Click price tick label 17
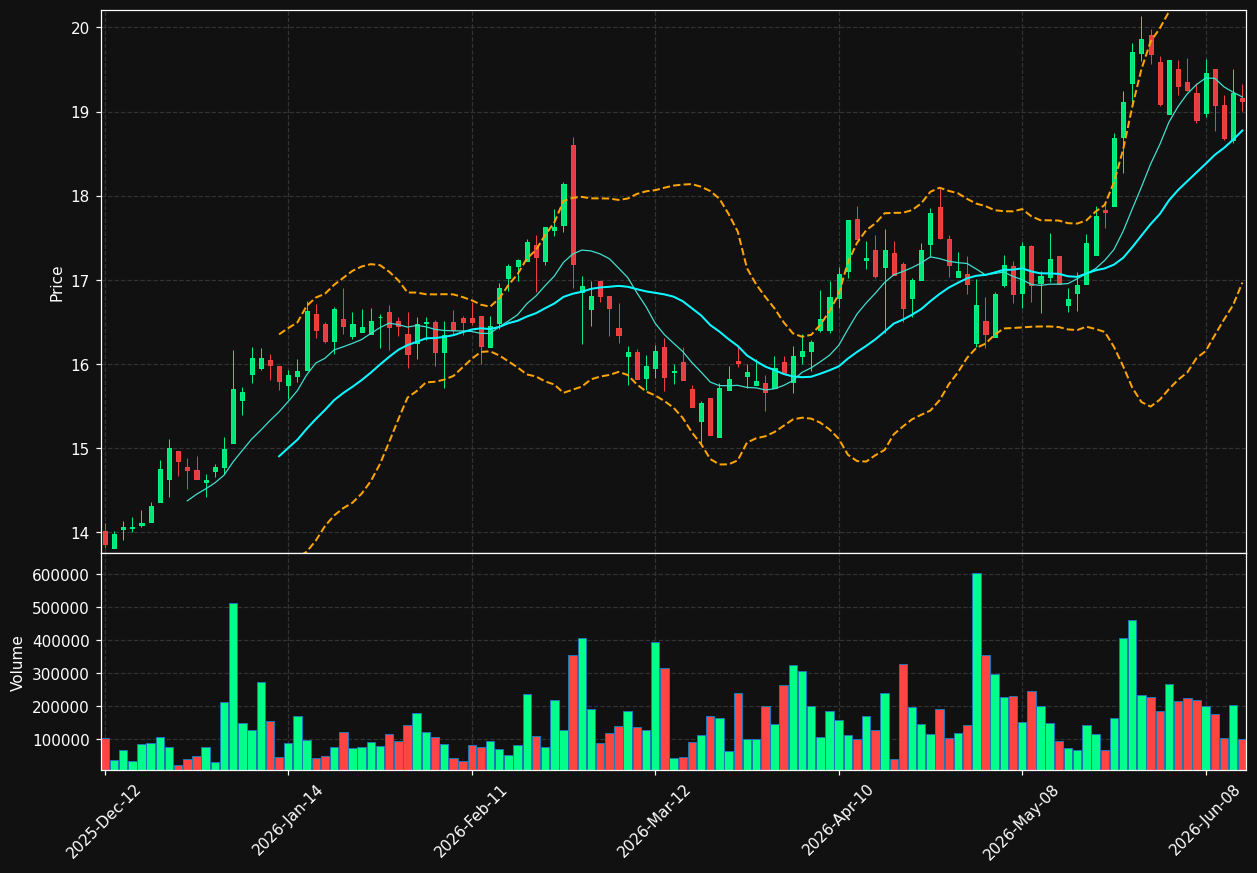The height and width of the screenshot is (873, 1257). point(80,281)
